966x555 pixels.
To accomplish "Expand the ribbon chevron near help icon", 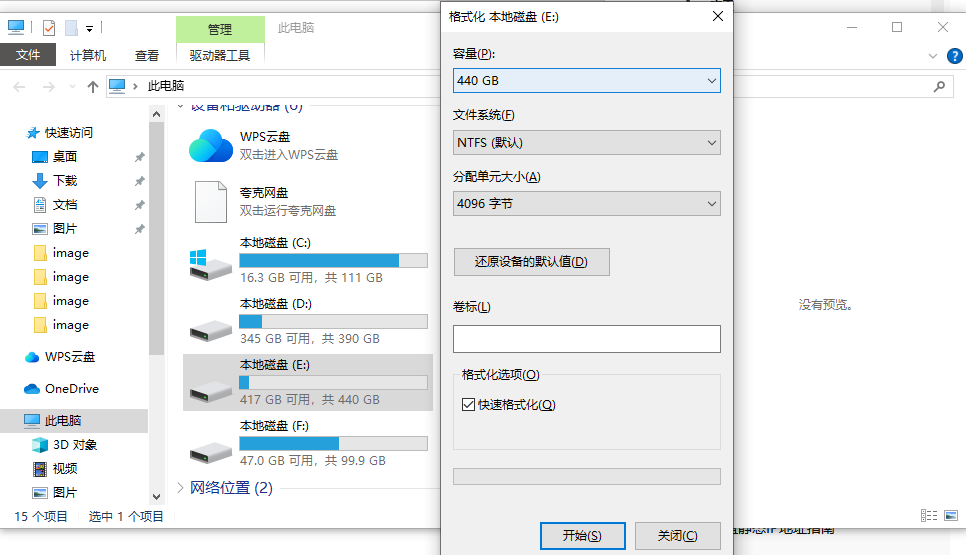I will click(933, 56).
